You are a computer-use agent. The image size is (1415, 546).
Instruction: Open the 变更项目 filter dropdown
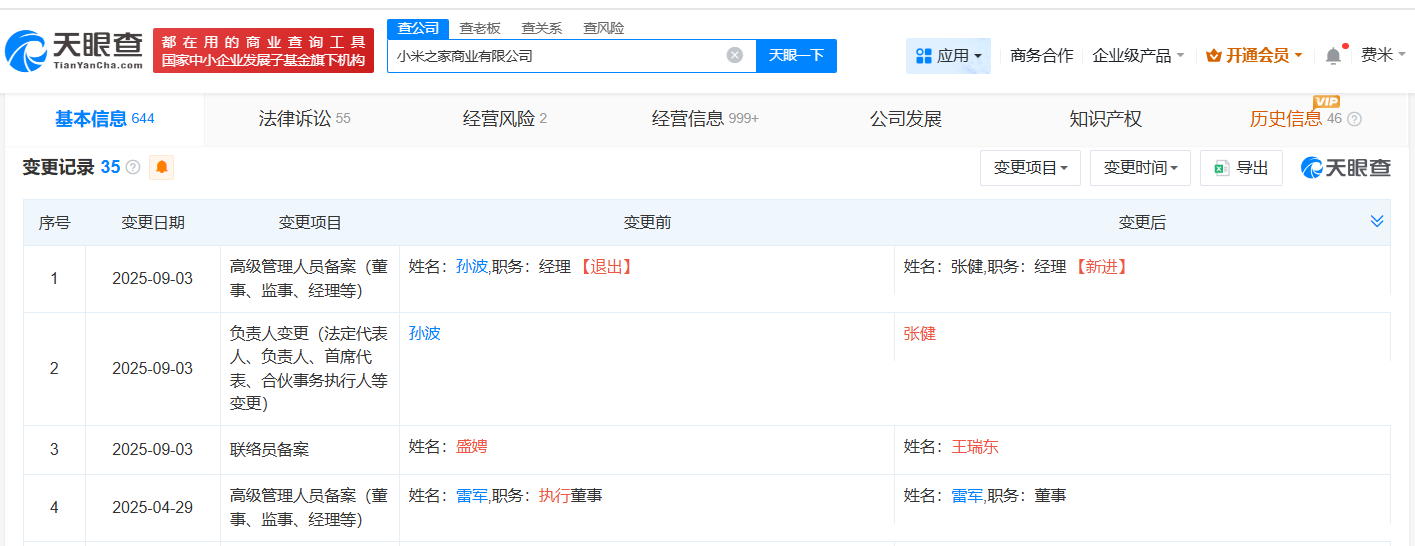coord(1030,168)
